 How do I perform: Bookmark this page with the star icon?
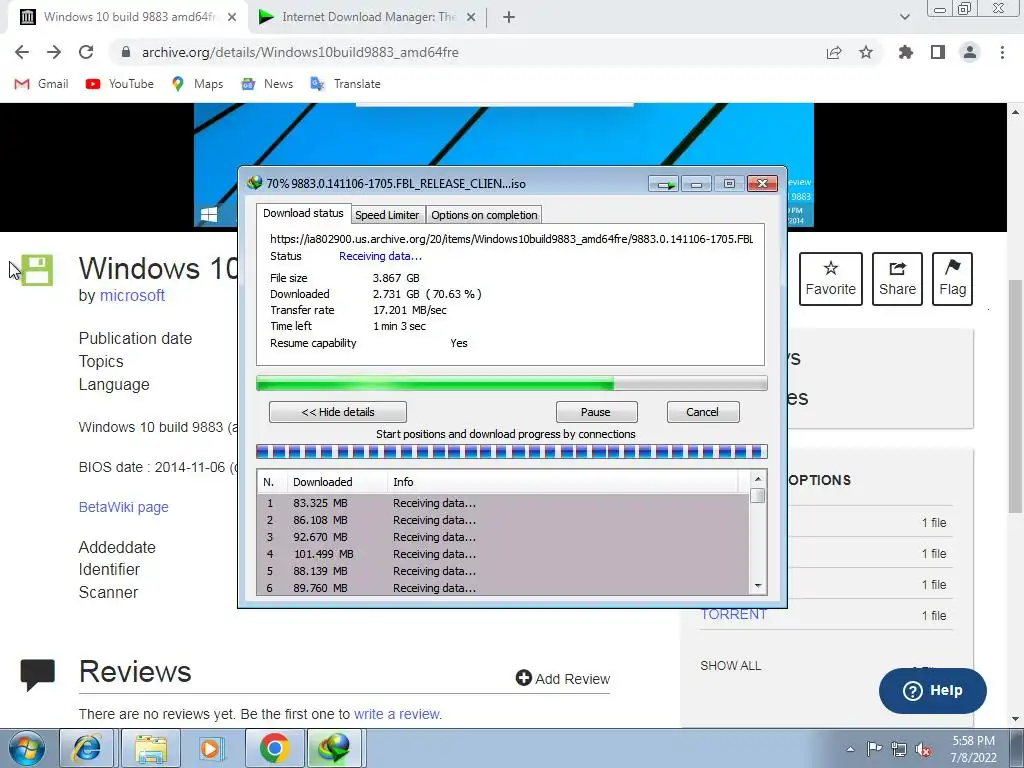(x=866, y=52)
